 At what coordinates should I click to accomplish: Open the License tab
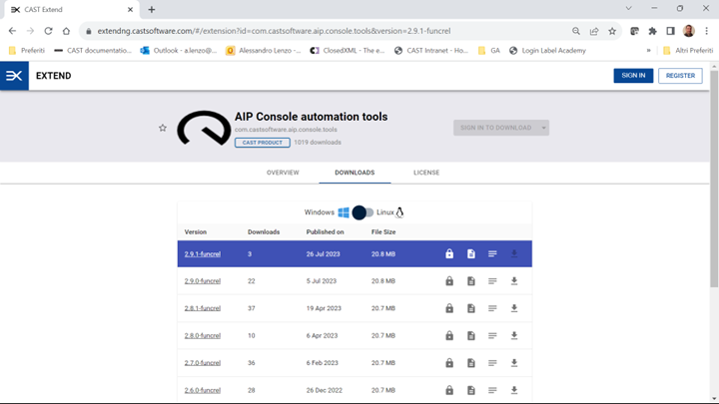tap(426, 172)
